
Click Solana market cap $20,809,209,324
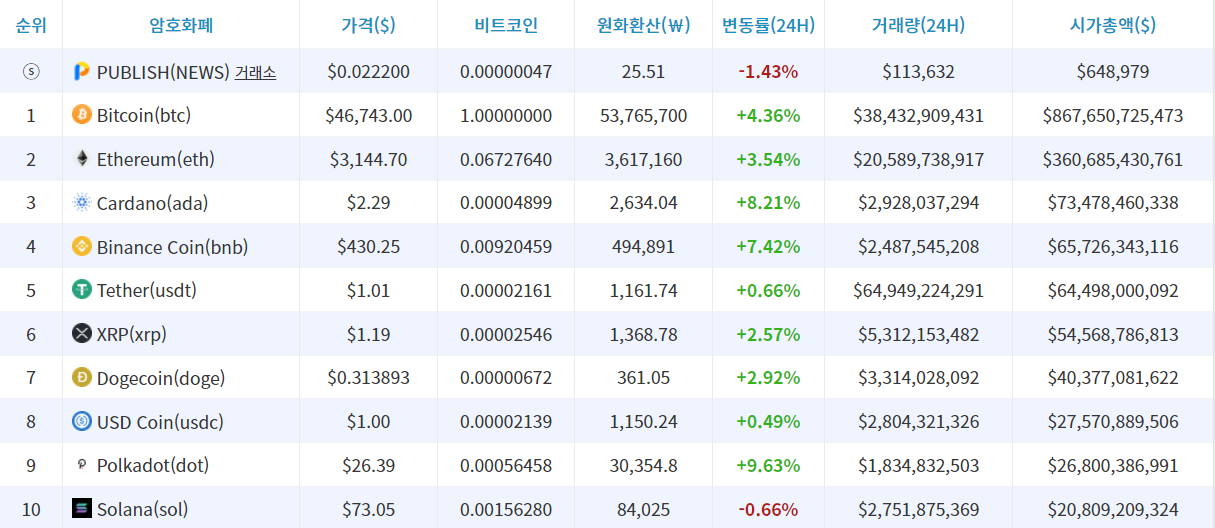point(1113,509)
